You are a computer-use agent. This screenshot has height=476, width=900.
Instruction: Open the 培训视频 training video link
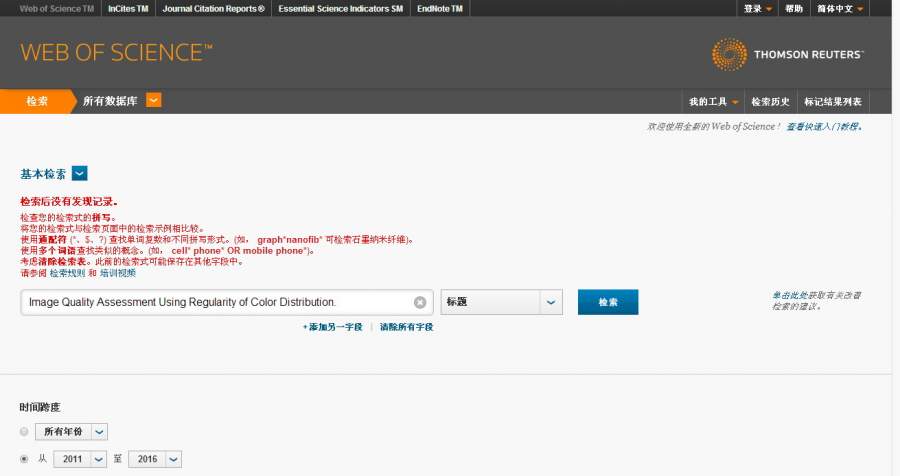pyautogui.click(x=118, y=273)
